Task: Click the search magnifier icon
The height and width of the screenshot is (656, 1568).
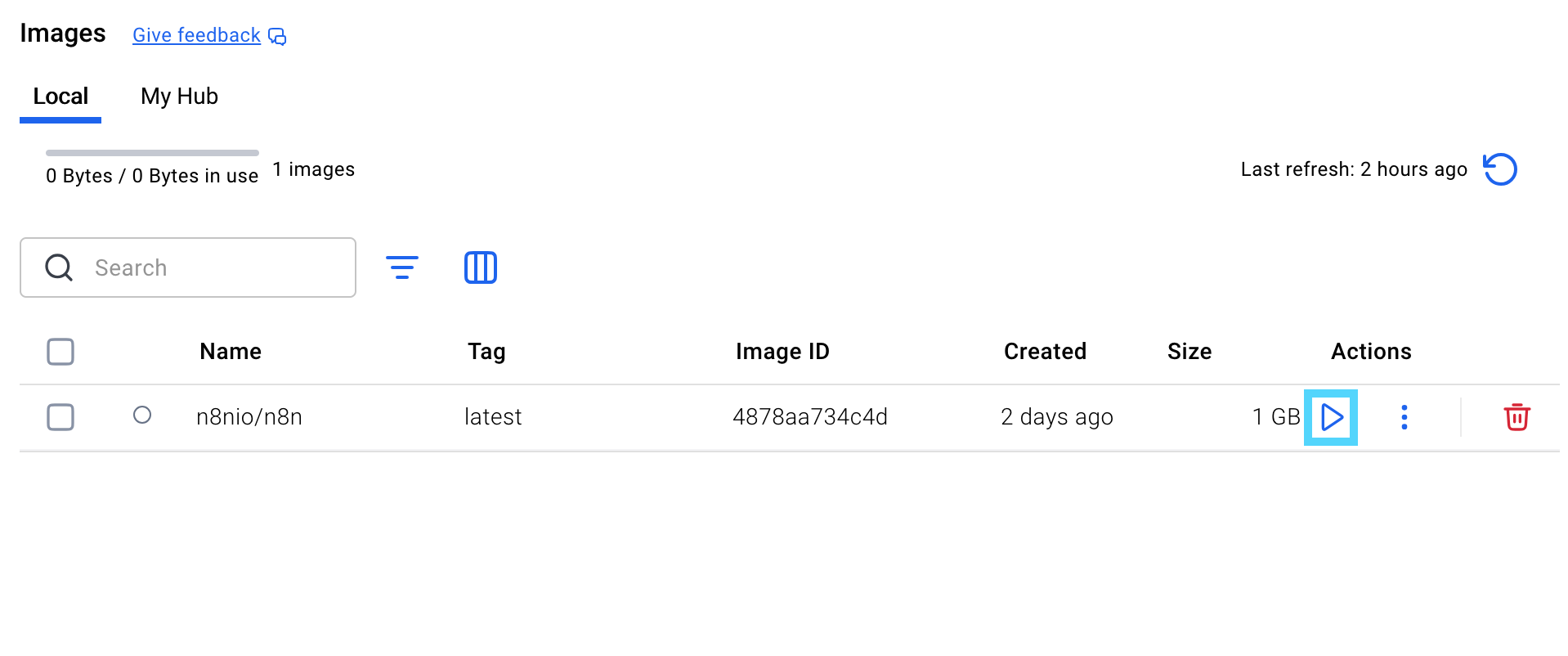Action: tap(59, 267)
